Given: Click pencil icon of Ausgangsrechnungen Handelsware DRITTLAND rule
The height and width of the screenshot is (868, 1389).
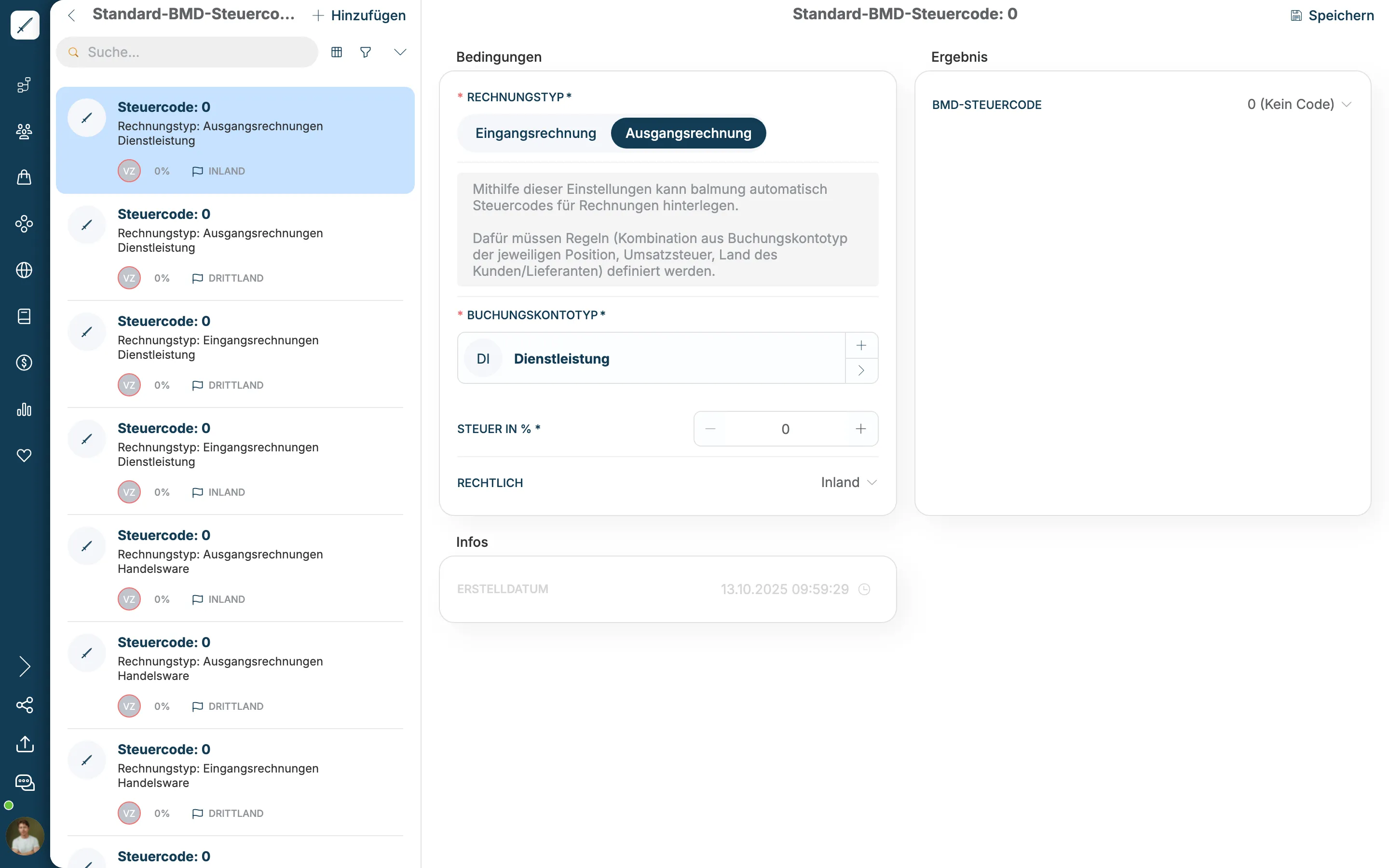Looking at the screenshot, I should (87, 653).
